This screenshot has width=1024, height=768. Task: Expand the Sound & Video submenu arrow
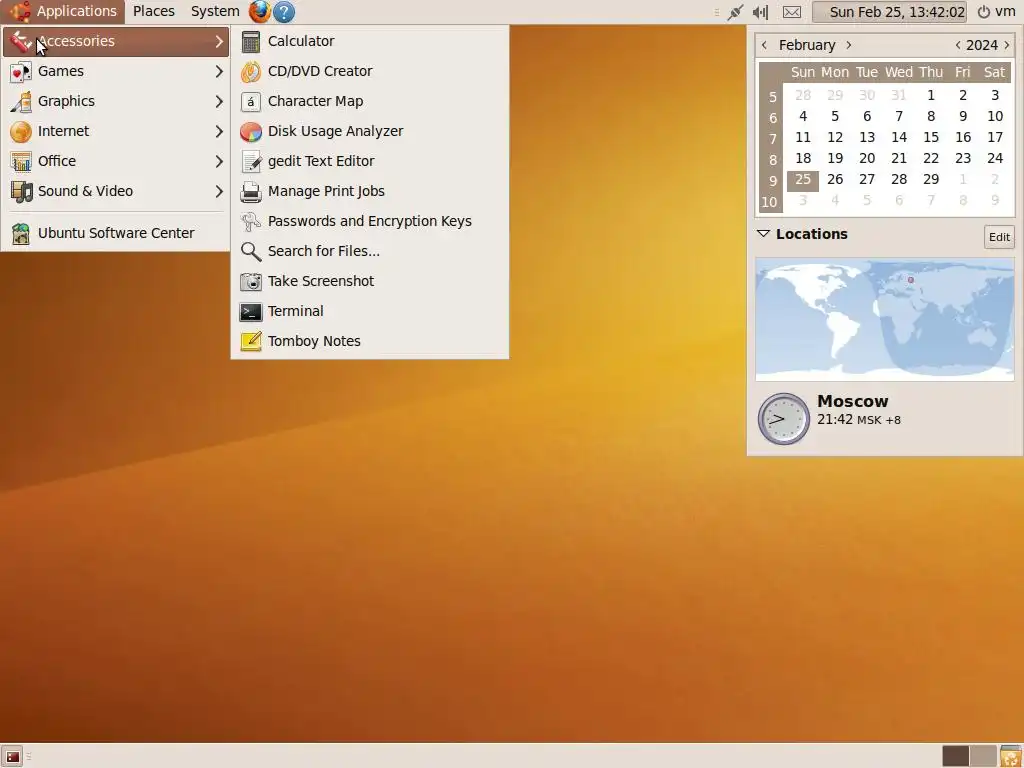219,191
